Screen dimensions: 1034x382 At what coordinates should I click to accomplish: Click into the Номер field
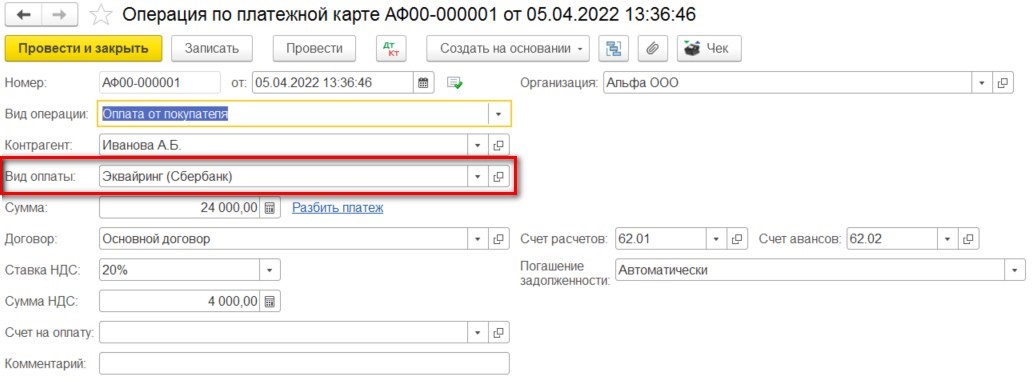pyautogui.click(x=159, y=83)
